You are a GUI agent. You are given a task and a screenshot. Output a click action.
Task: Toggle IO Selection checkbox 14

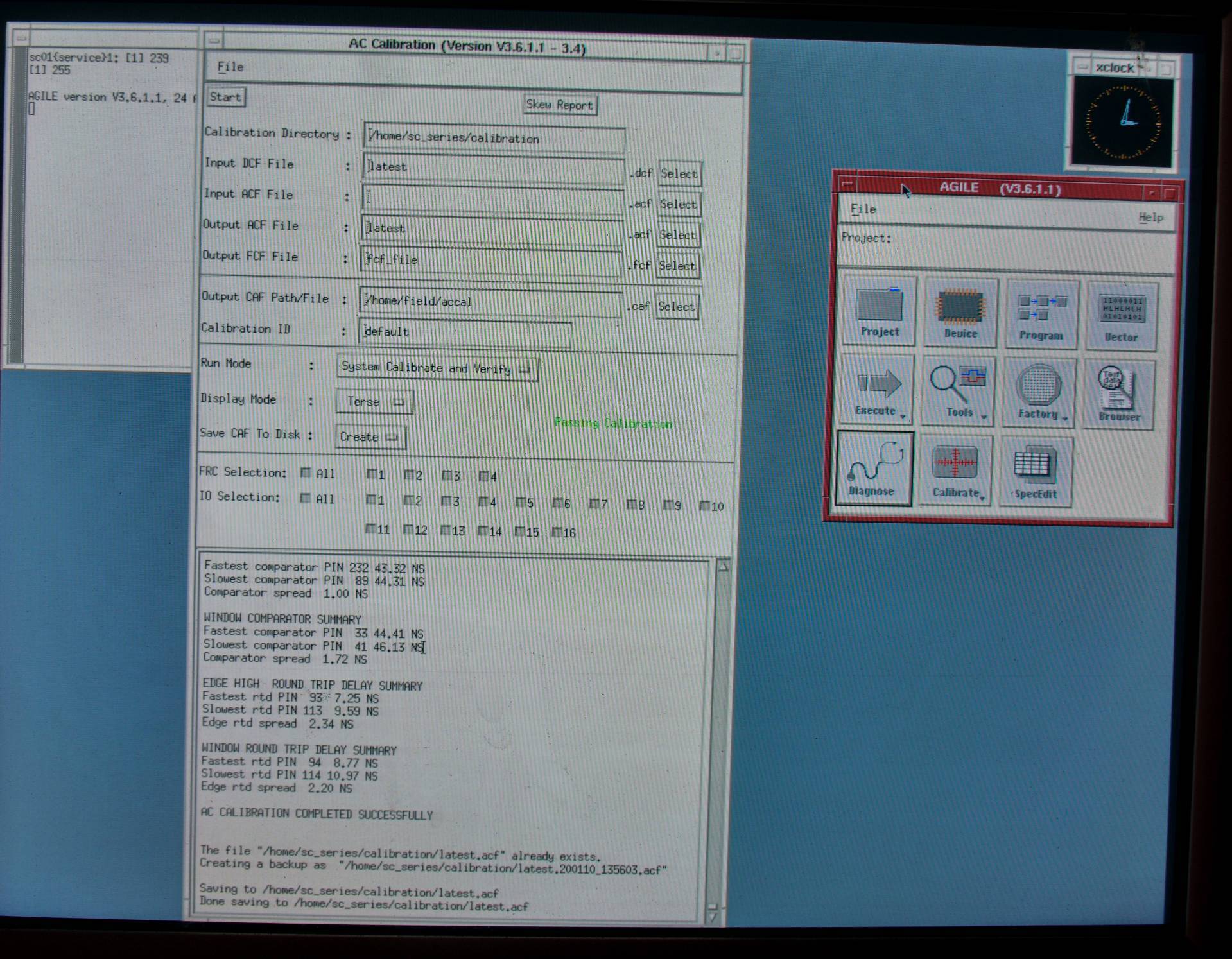(483, 531)
